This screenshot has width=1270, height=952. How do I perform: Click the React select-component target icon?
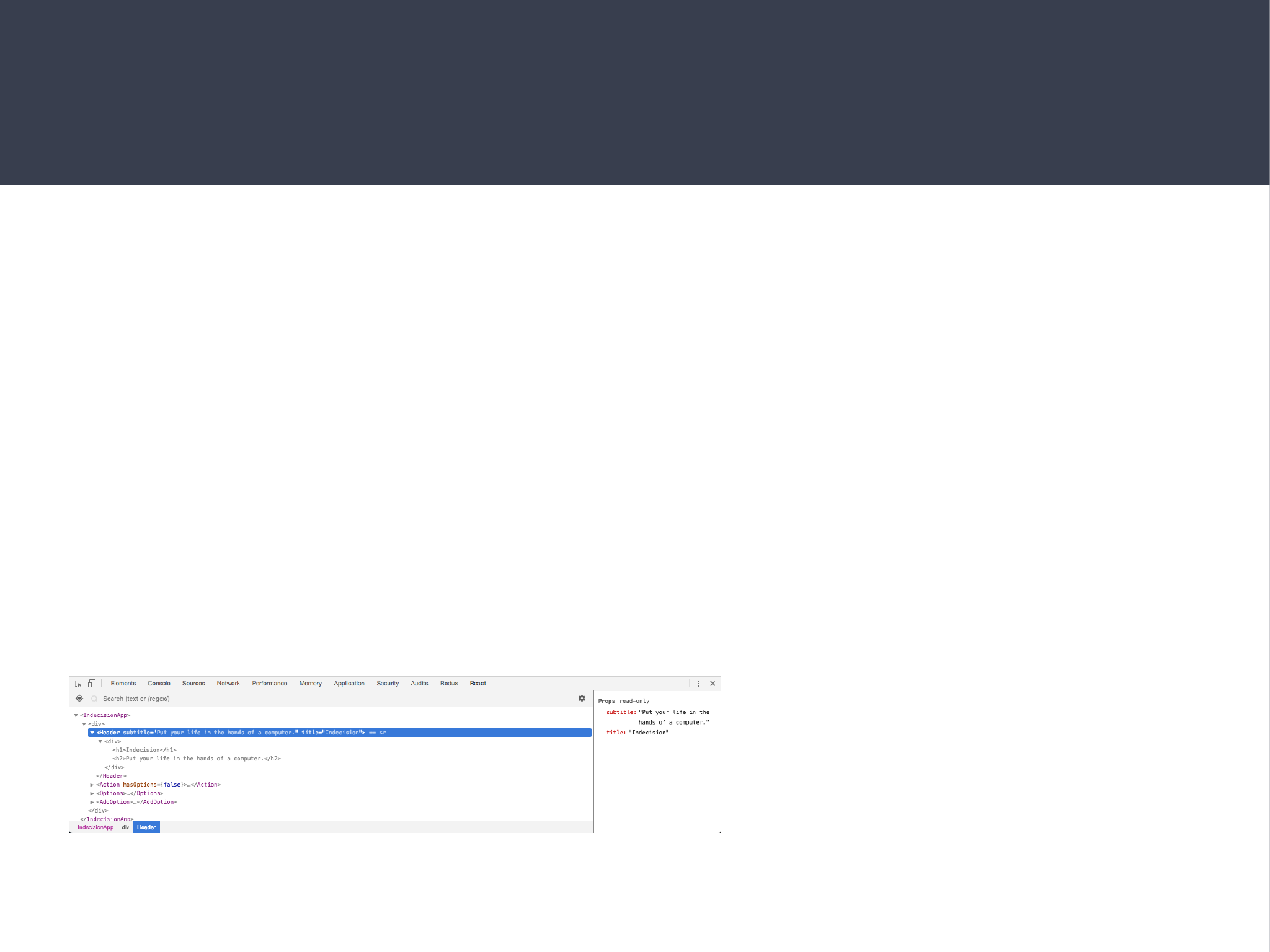79,699
